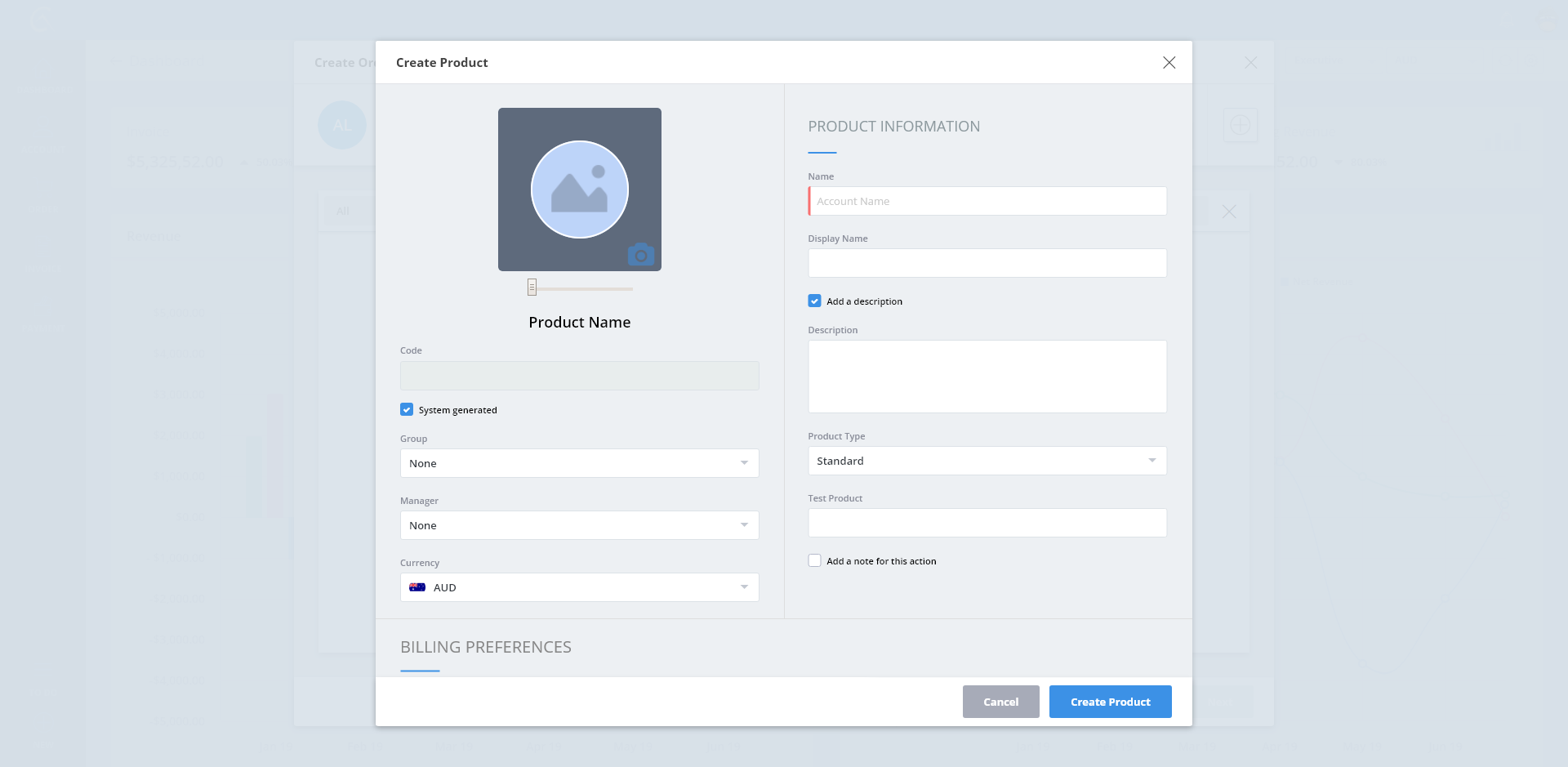Open the Currency AUD dropdown
The image size is (1568, 767).
click(579, 587)
